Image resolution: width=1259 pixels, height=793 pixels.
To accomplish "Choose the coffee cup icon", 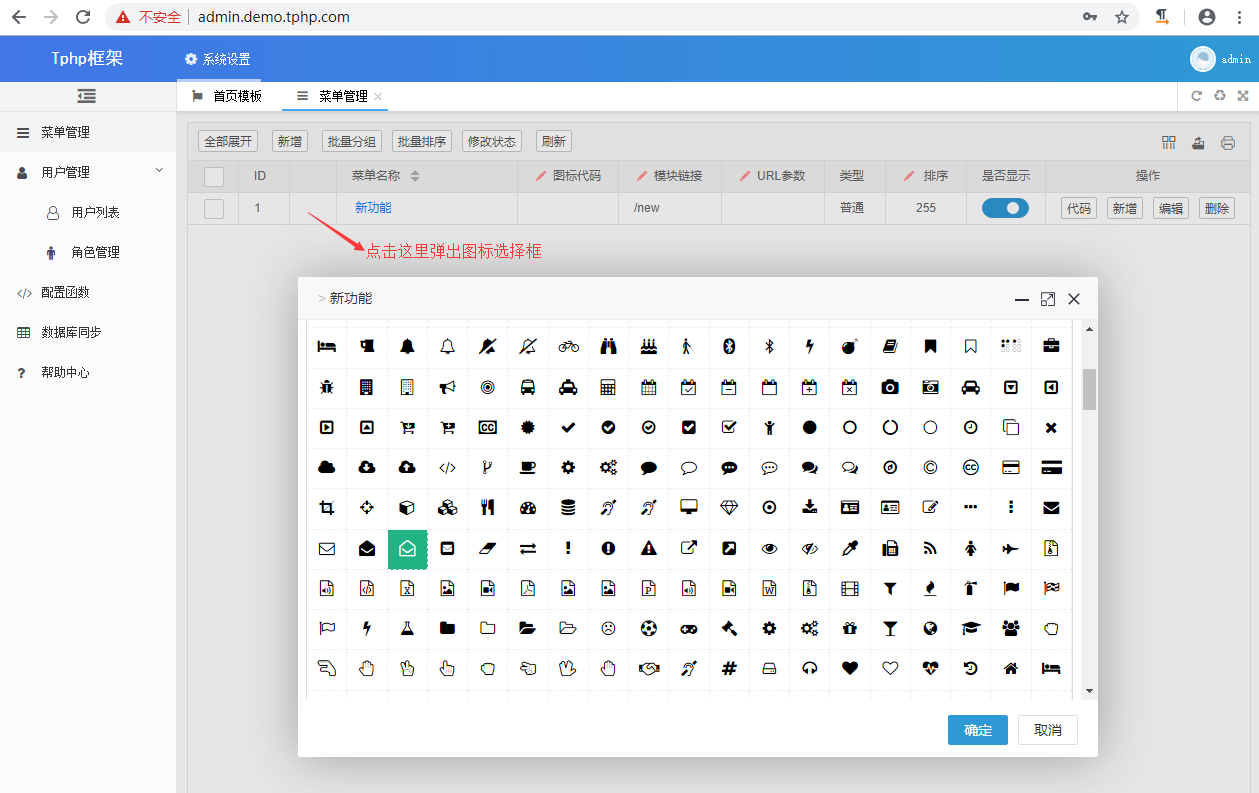I will (x=528, y=467).
